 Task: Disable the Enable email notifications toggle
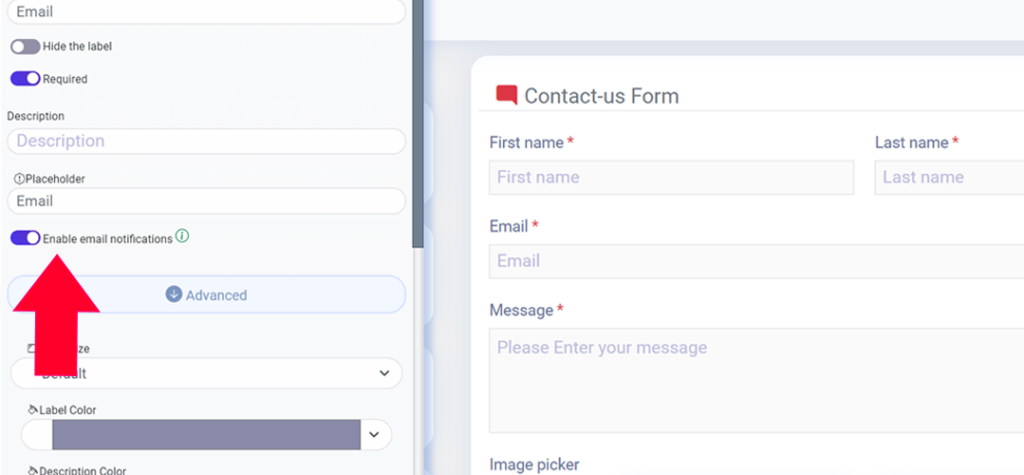point(25,238)
